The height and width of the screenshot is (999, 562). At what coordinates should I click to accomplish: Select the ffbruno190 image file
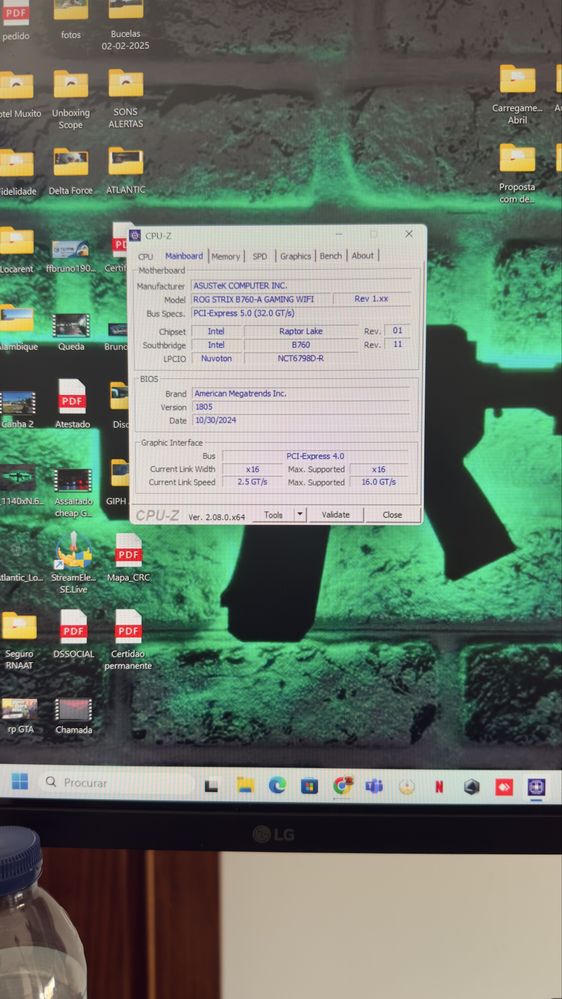click(x=71, y=255)
